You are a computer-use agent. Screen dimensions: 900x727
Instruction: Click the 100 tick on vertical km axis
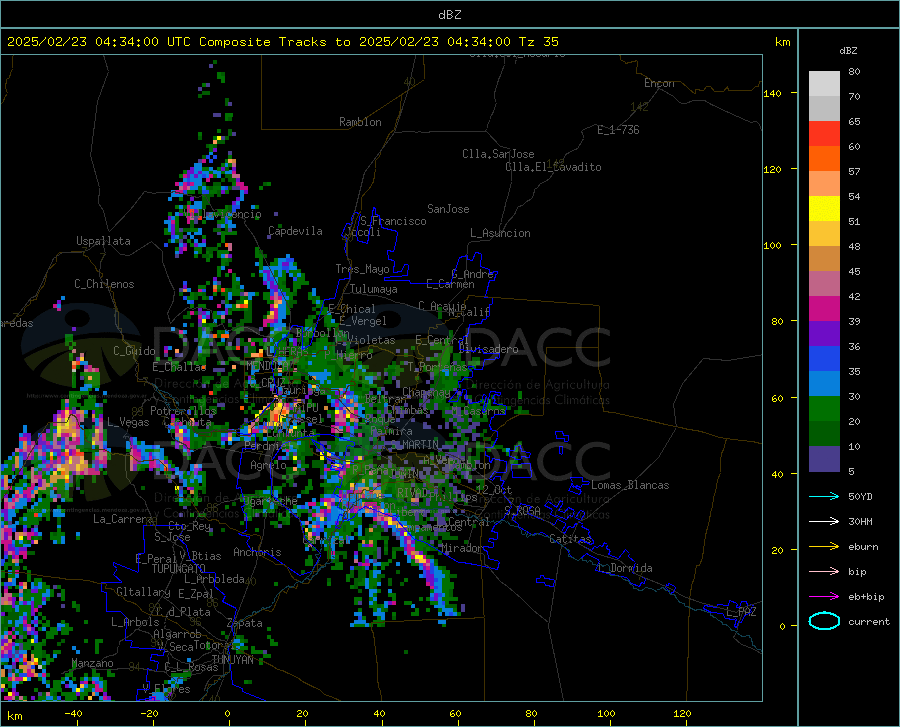click(772, 246)
